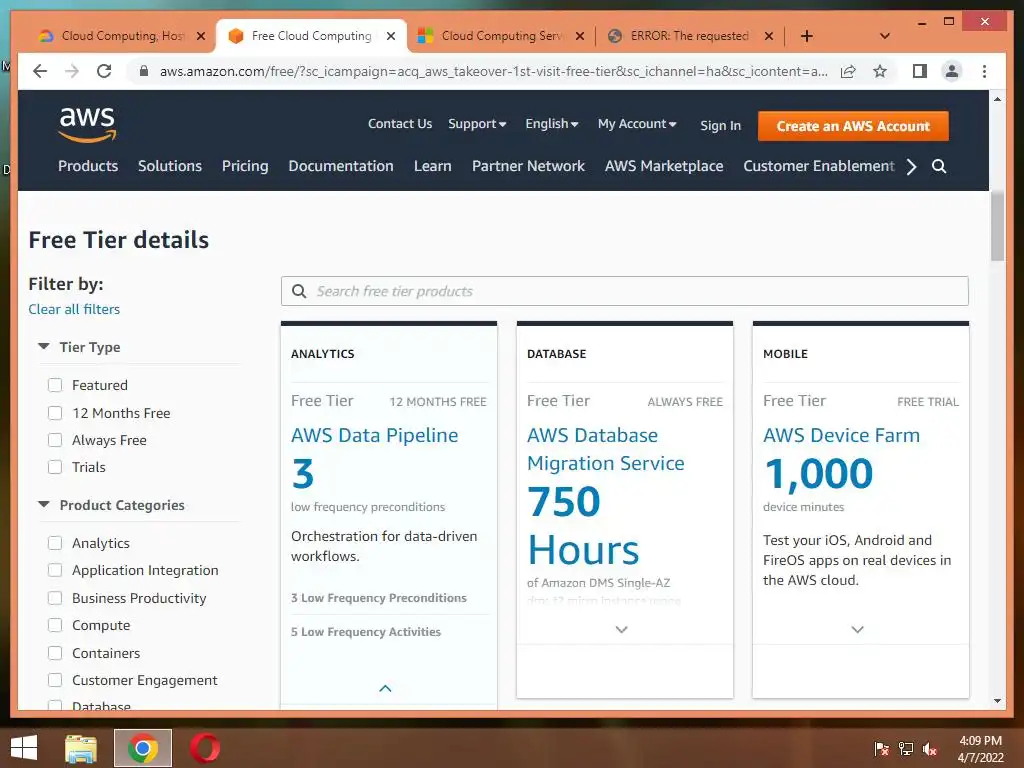Share this page using the share icon
1024x768 pixels.
pyautogui.click(x=848, y=71)
